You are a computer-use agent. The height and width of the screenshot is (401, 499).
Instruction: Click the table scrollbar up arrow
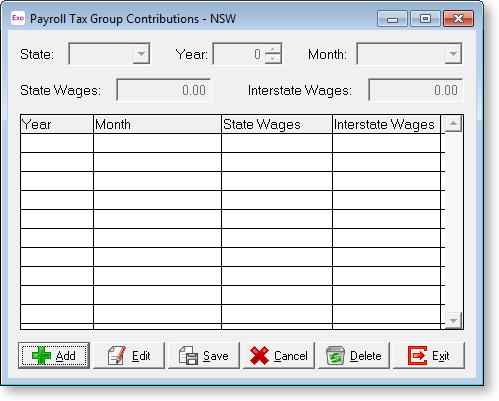pos(453,124)
